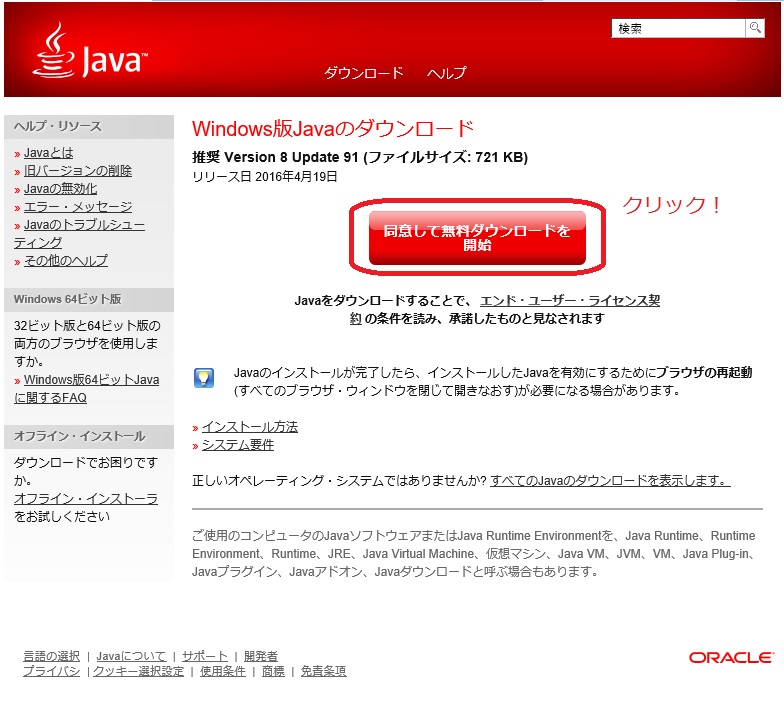This screenshot has height=702, width=784.
Task: Open the インストール方法 link
Action: coord(250,426)
